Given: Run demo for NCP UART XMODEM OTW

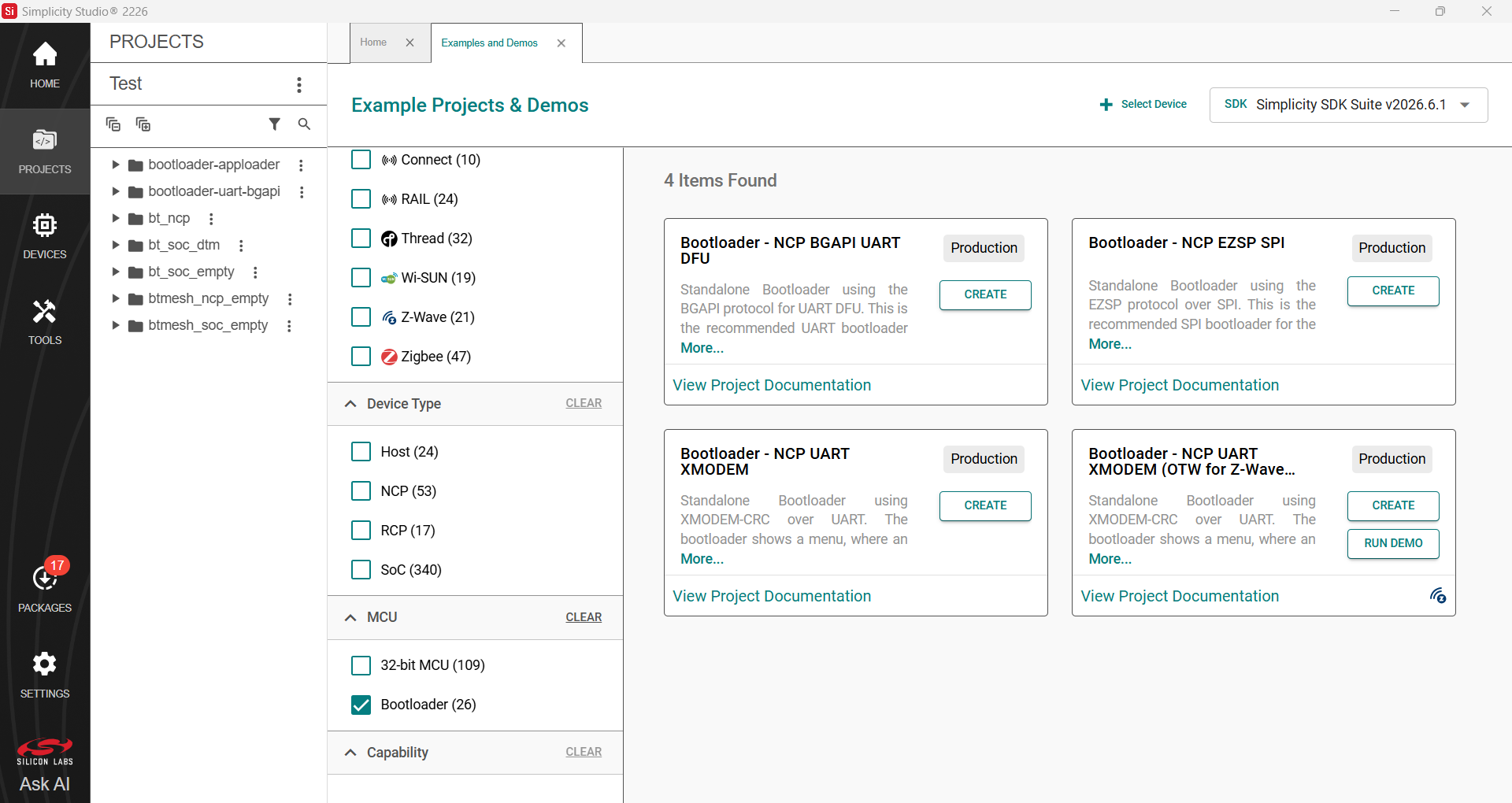Looking at the screenshot, I should point(1393,543).
